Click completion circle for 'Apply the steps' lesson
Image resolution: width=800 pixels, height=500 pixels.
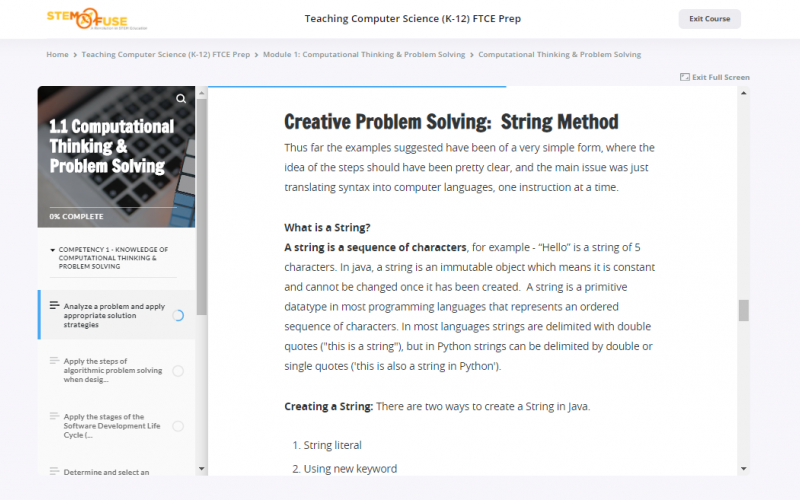[x=178, y=370]
